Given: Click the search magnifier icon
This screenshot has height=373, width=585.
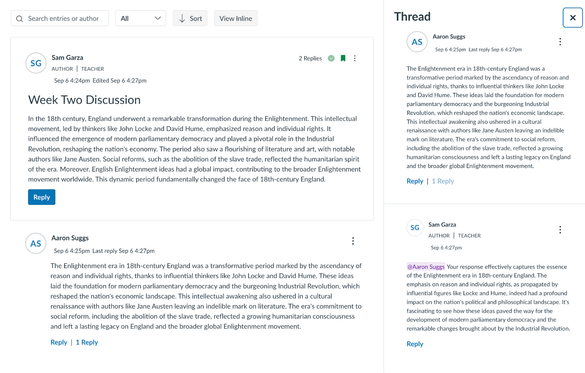Looking at the screenshot, I should click(19, 18).
